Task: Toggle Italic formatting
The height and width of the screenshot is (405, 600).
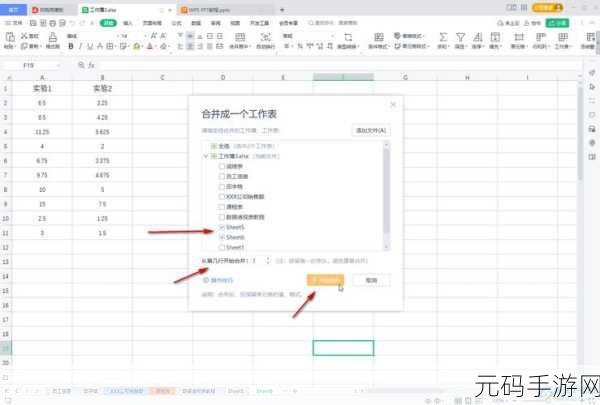Action: (x=80, y=46)
